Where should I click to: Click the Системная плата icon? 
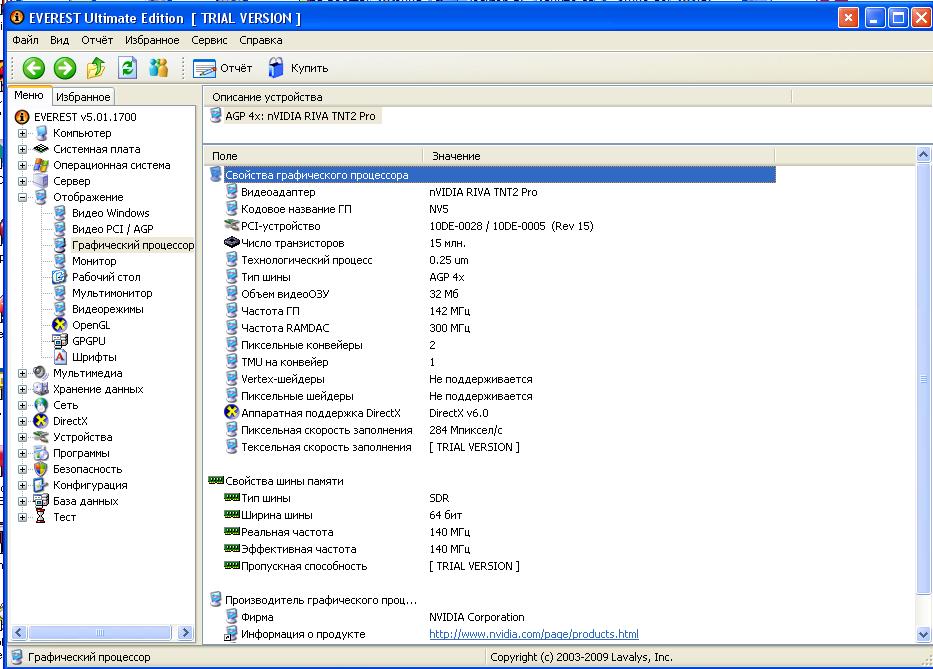40,149
